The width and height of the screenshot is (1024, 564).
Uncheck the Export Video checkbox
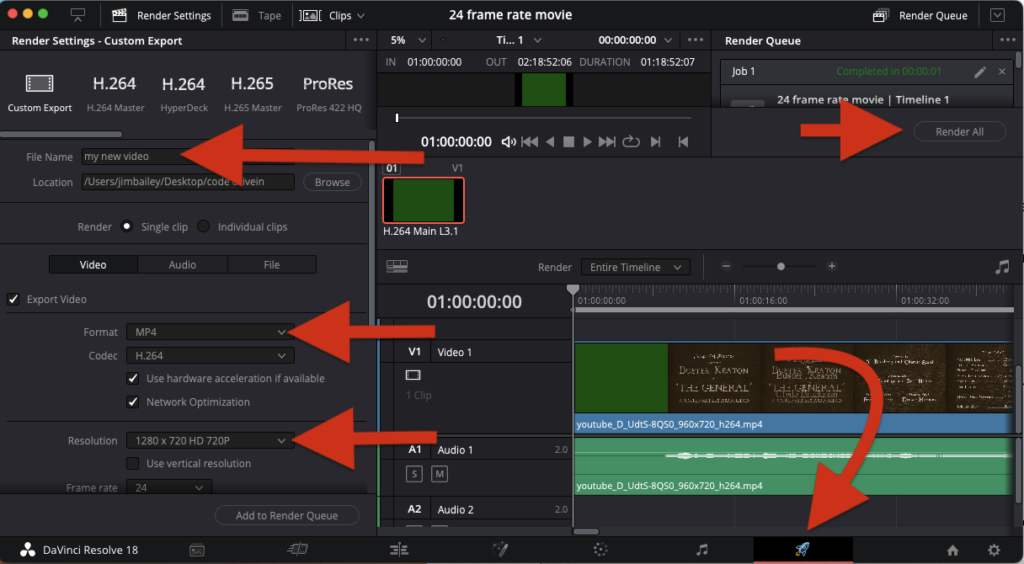point(14,299)
